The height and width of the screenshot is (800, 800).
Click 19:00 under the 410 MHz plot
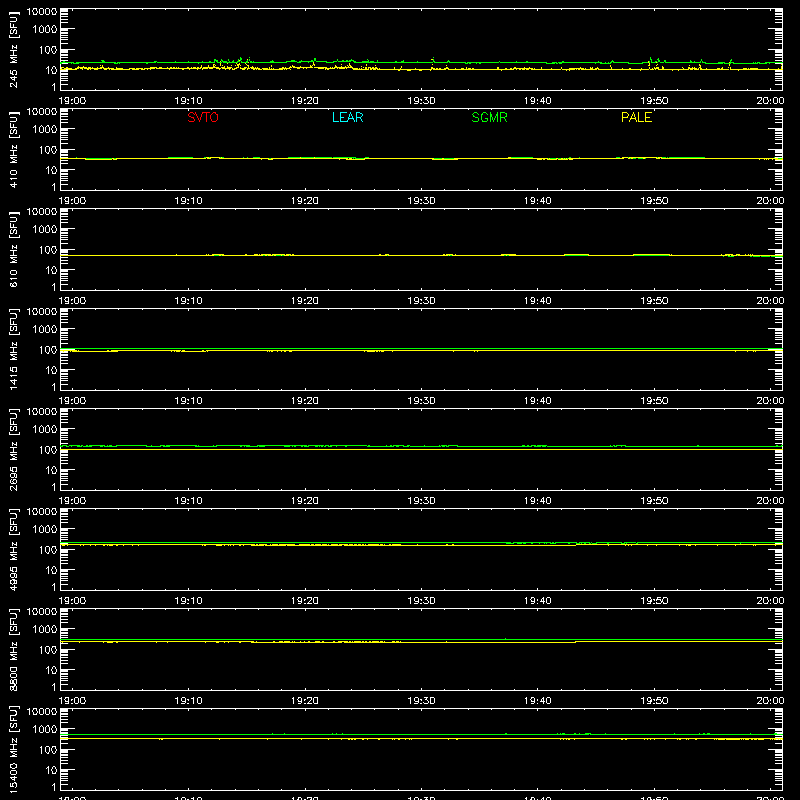(72, 201)
